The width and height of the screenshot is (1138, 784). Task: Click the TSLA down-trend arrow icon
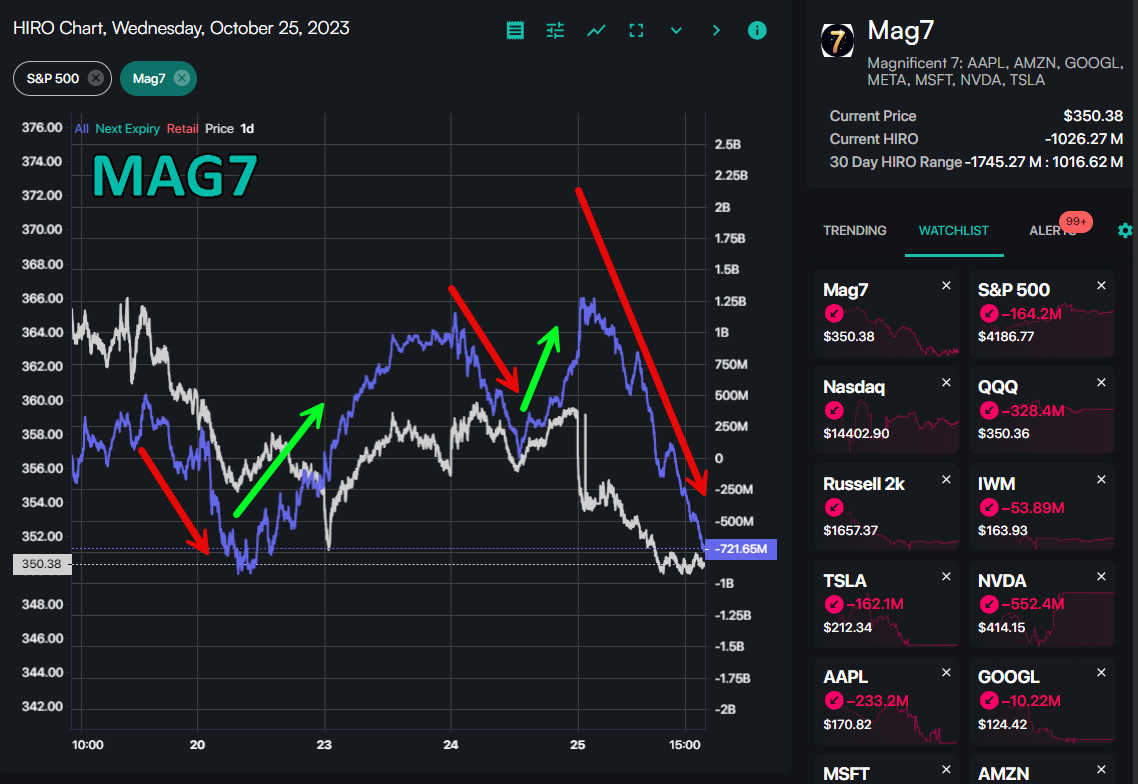pos(834,604)
